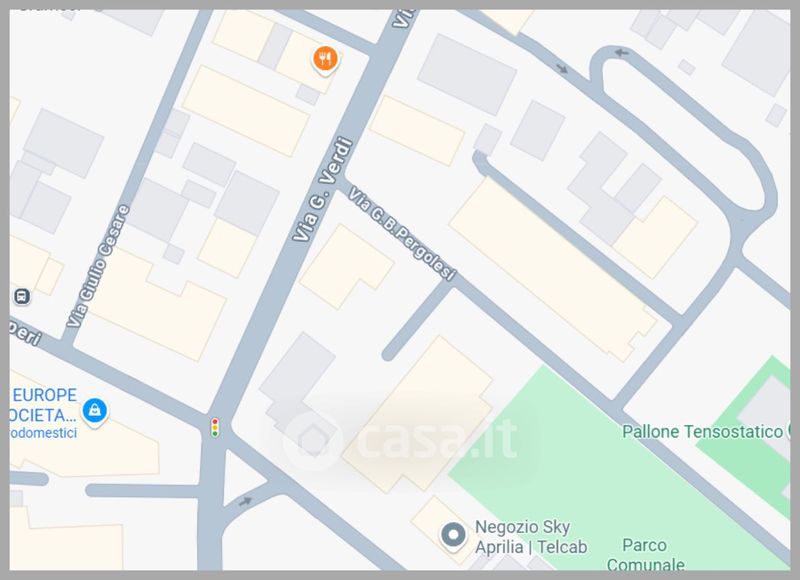The height and width of the screenshot is (580, 800).
Task: Click the traffic light icon
Action: pyautogui.click(x=215, y=427)
